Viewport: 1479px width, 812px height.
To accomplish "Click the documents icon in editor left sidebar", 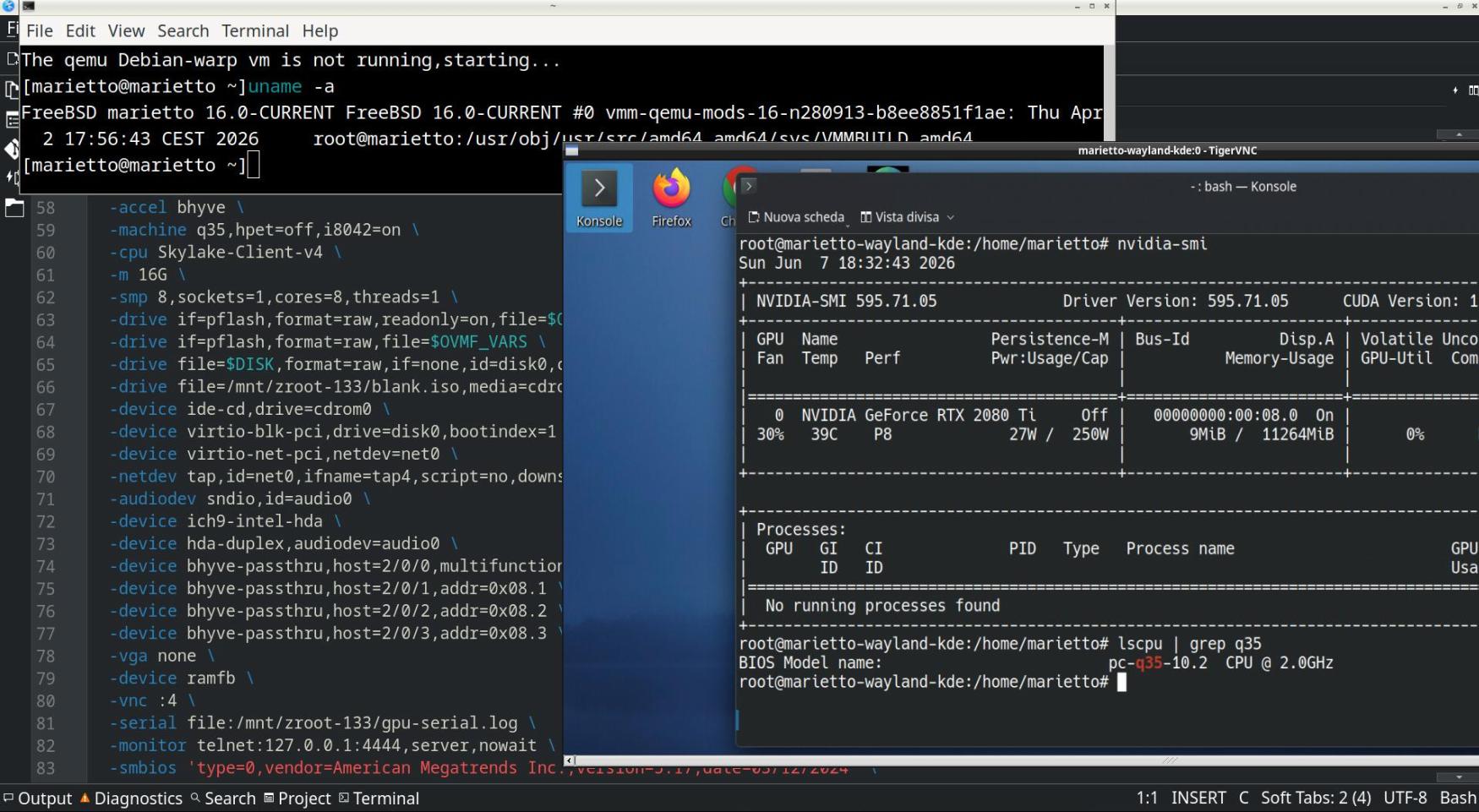I will [12, 89].
